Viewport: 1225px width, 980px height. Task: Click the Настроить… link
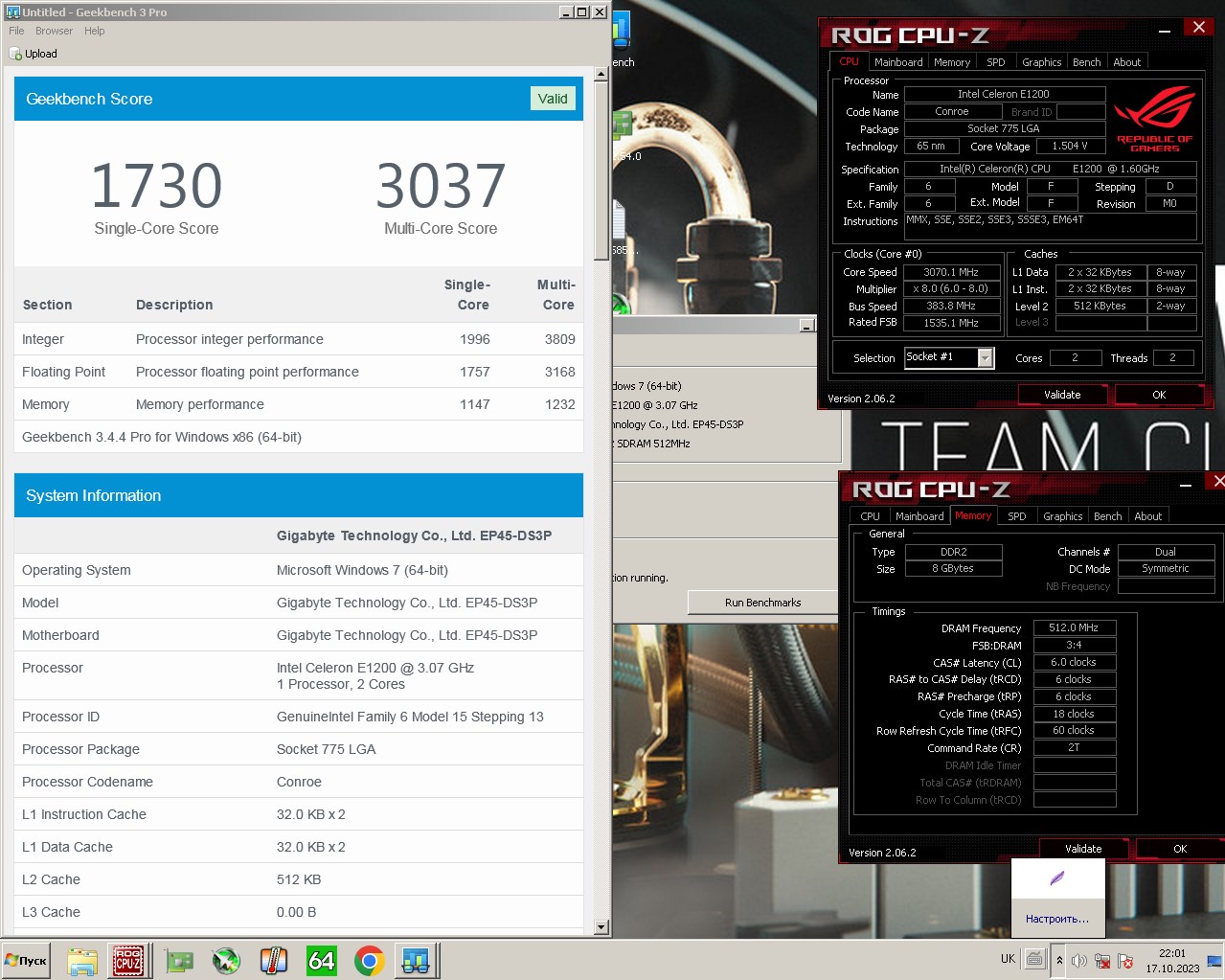pos(1057,919)
